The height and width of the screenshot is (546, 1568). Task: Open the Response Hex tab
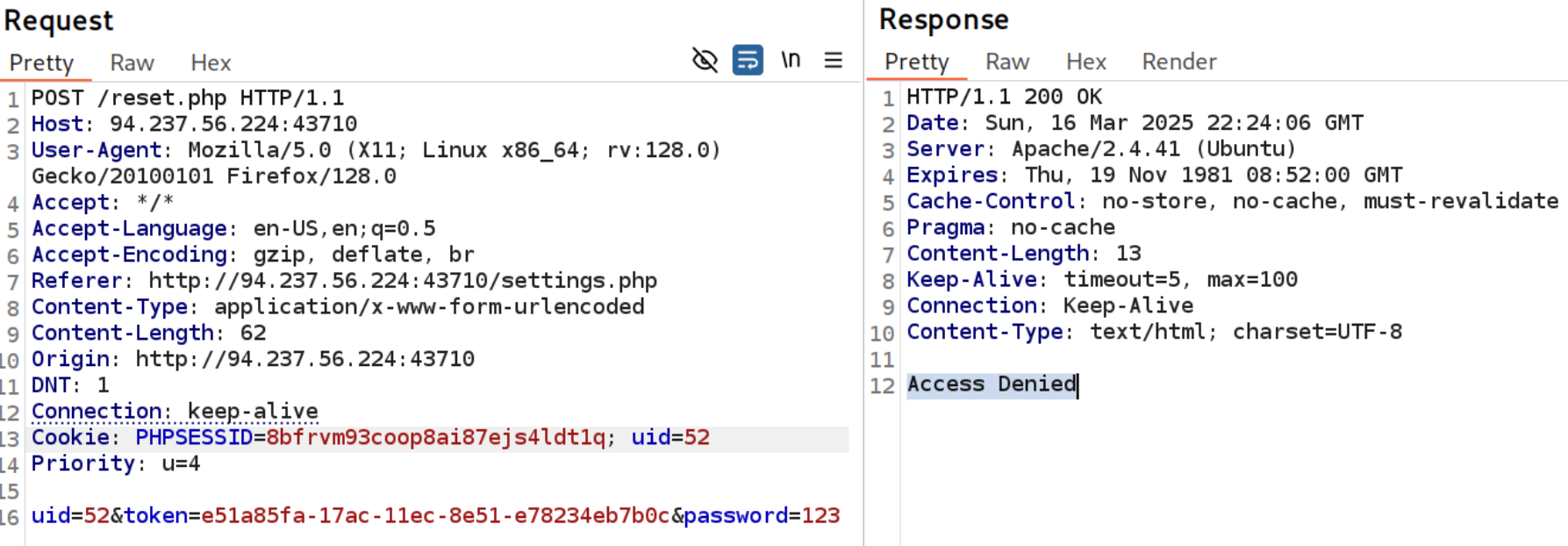1086,62
